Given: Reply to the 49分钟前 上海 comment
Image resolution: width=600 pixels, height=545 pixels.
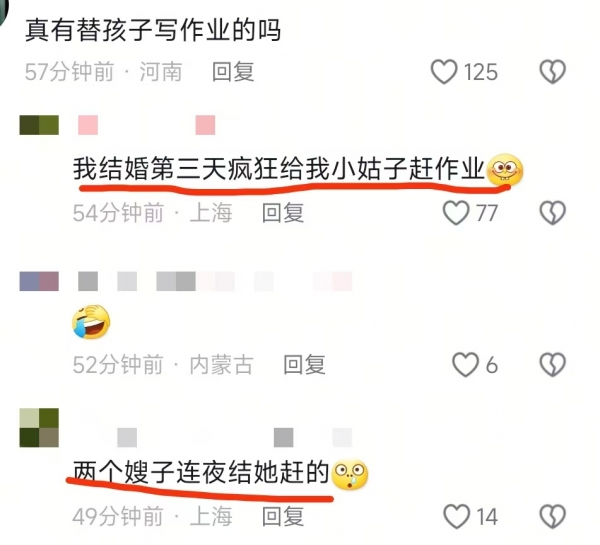Looking at the screenshot, I should (x=283, y=516).
